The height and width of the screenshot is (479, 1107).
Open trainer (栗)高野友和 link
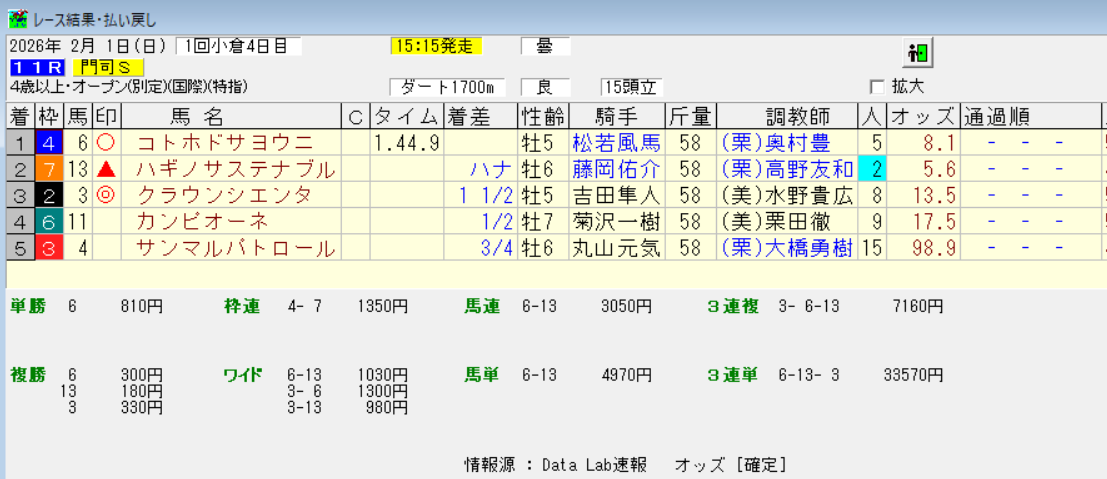click(x=787, y=169)
